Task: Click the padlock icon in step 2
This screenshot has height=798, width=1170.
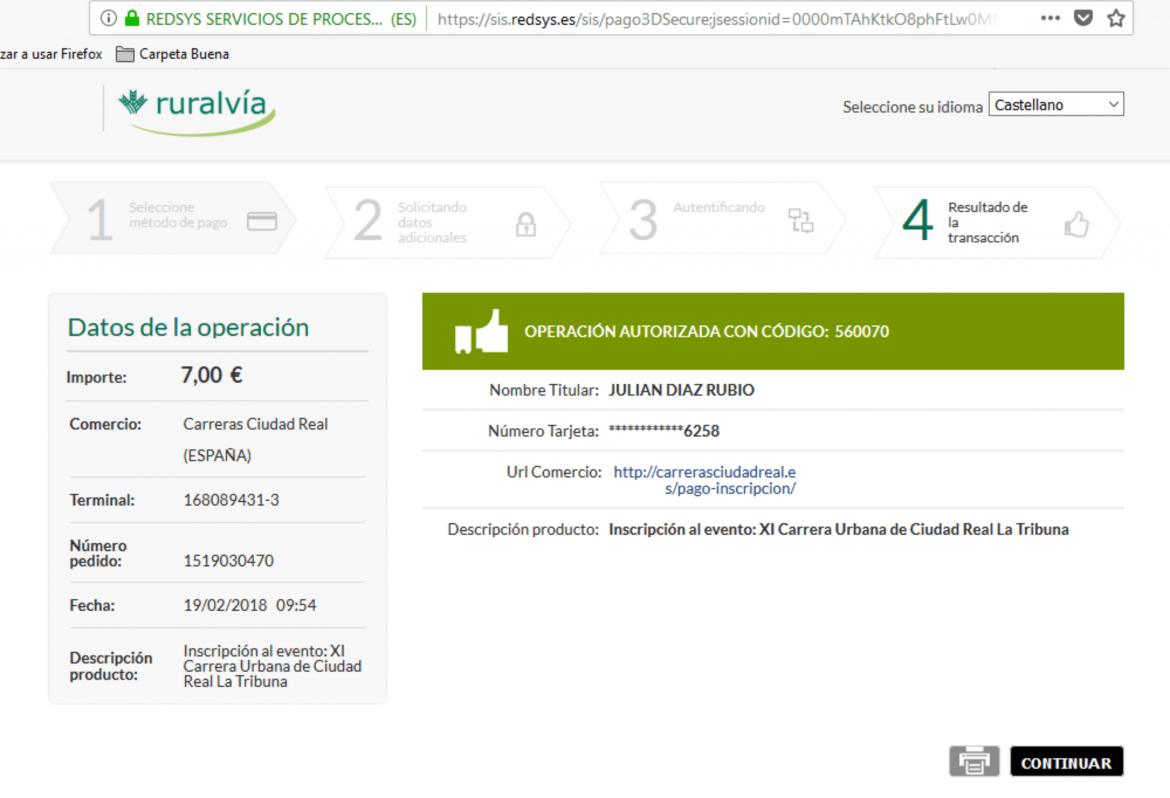Action: pos(526,223)
